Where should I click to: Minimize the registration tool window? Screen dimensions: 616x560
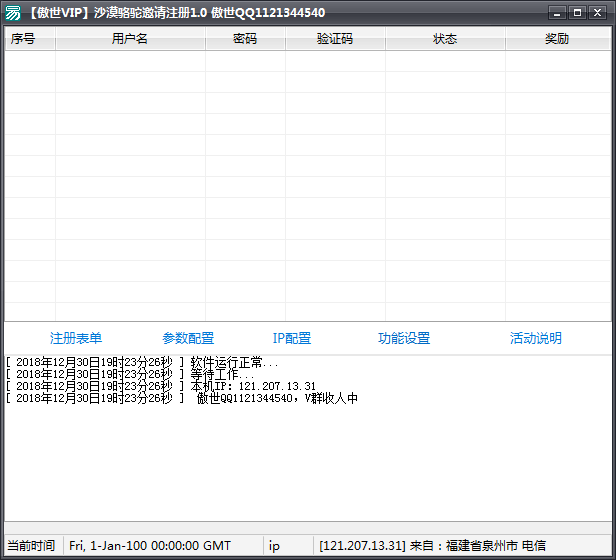point(557,13)
